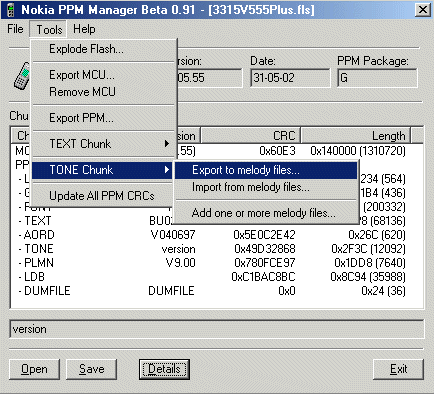Expand the TEXT Chunk submenu
Screen dimensions: 434x394
point(103,144)
